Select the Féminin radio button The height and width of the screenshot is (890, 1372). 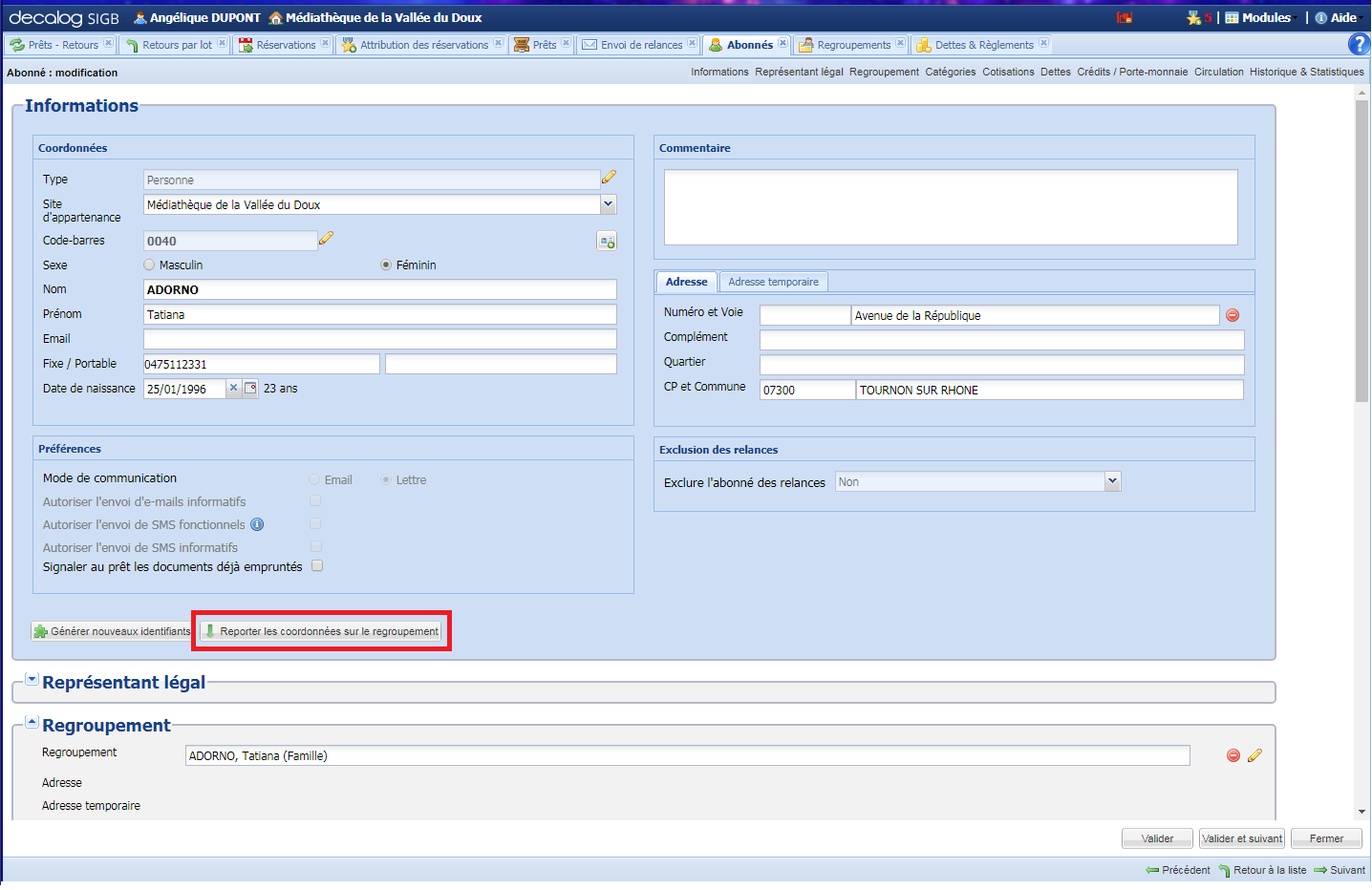(x=386, y=265)
